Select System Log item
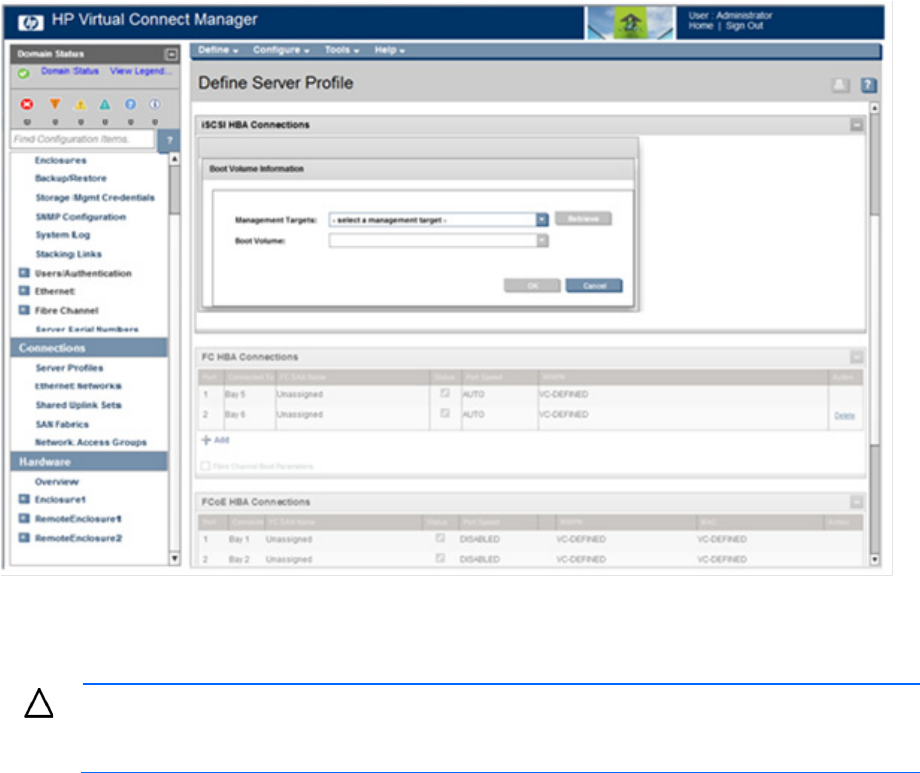The height and width of the screenshot is (773, 920). pos(62,235)
